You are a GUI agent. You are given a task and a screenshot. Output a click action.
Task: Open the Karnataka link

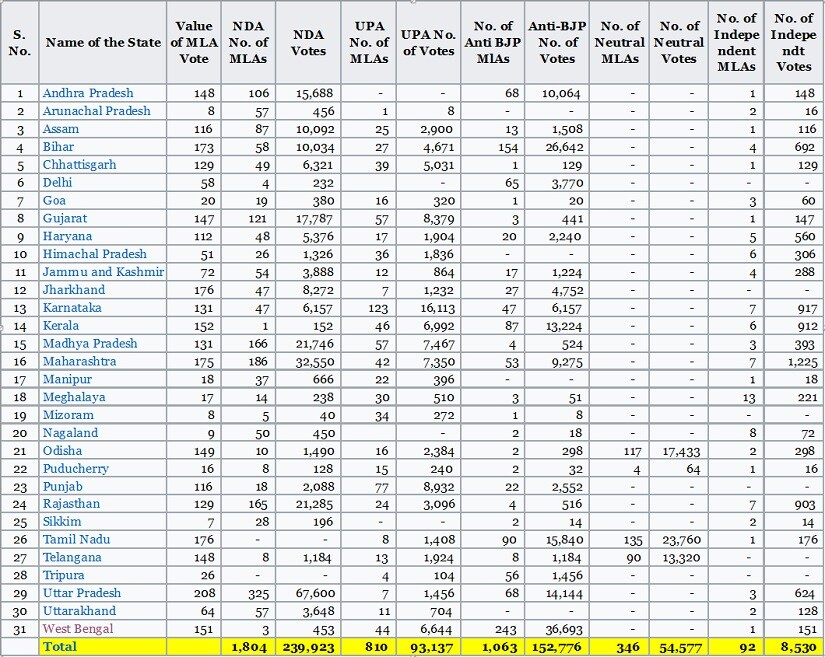[72, 308]
